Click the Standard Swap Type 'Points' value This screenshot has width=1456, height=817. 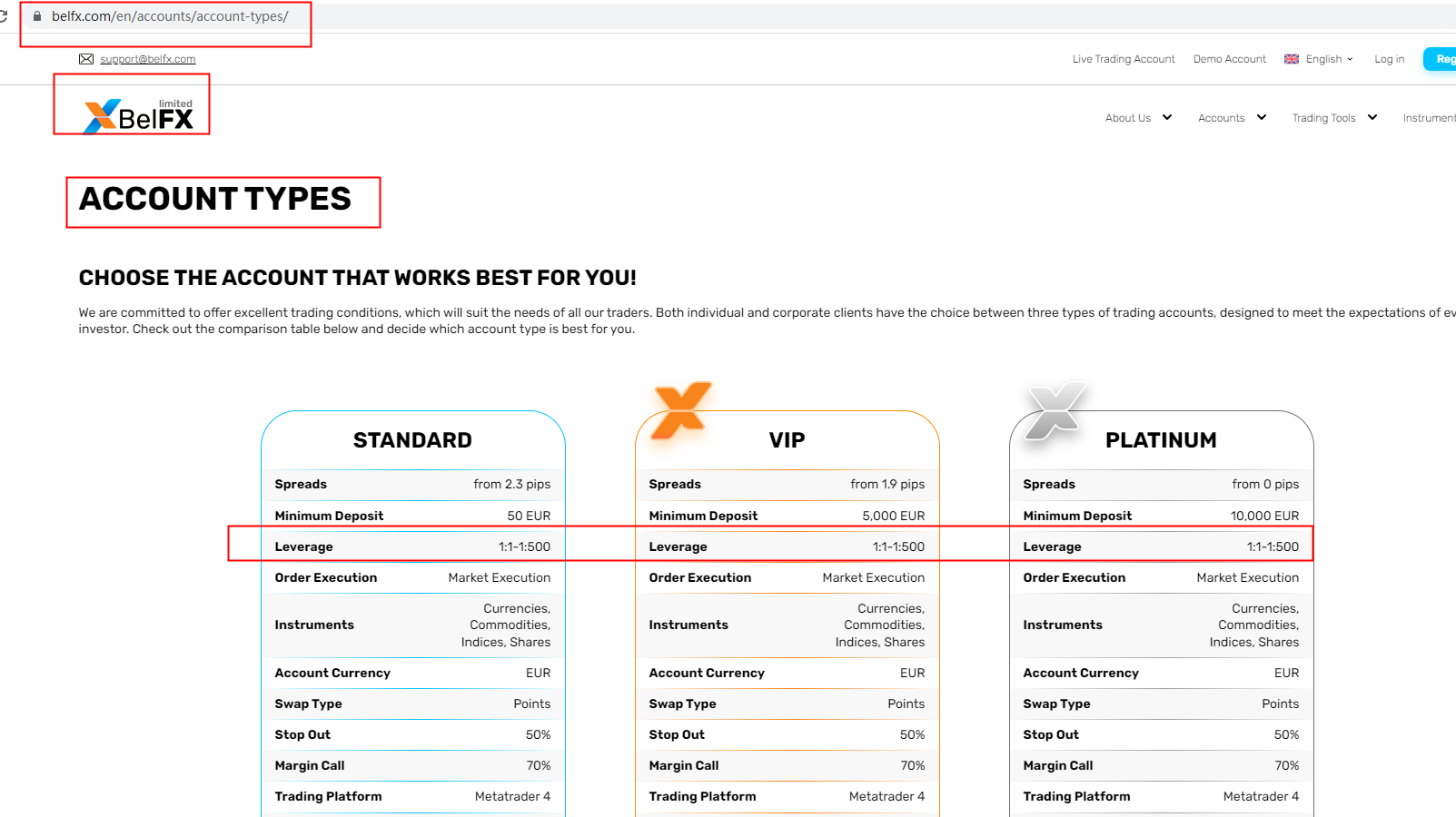(532, 704)
